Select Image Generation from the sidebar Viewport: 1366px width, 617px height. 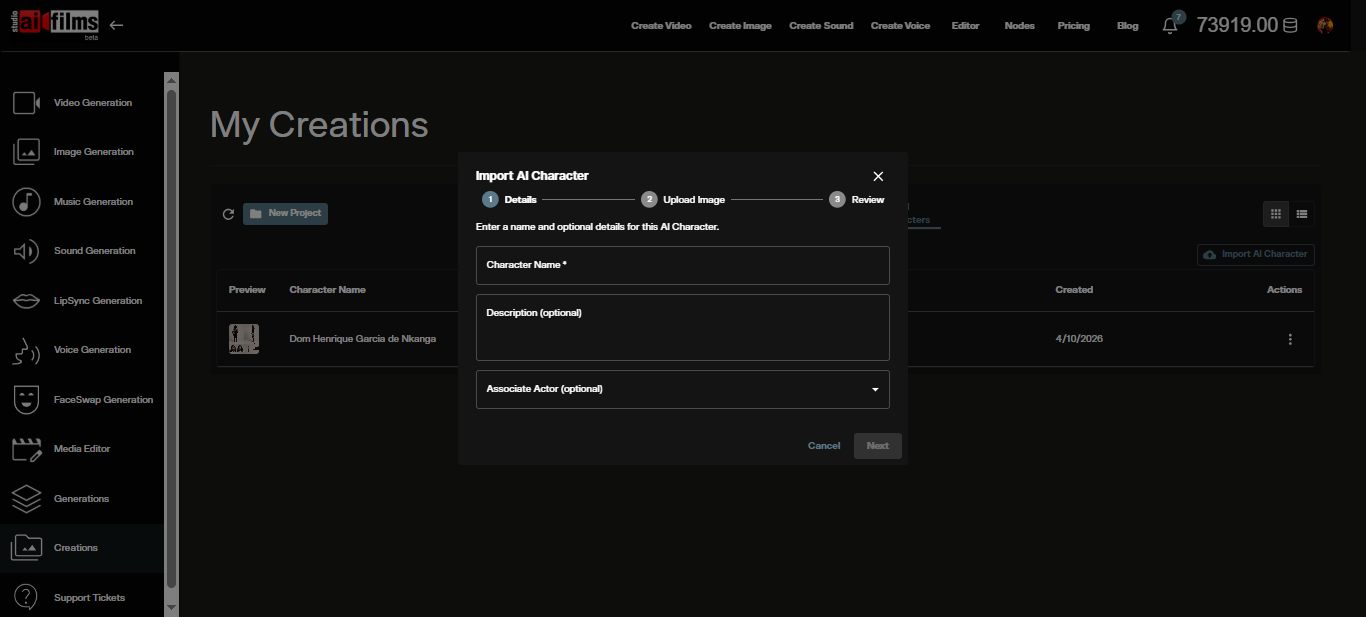[94, 151]
